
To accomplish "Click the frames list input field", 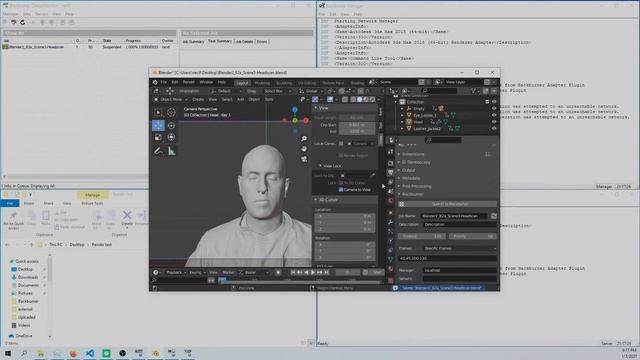I will [447, 258].
